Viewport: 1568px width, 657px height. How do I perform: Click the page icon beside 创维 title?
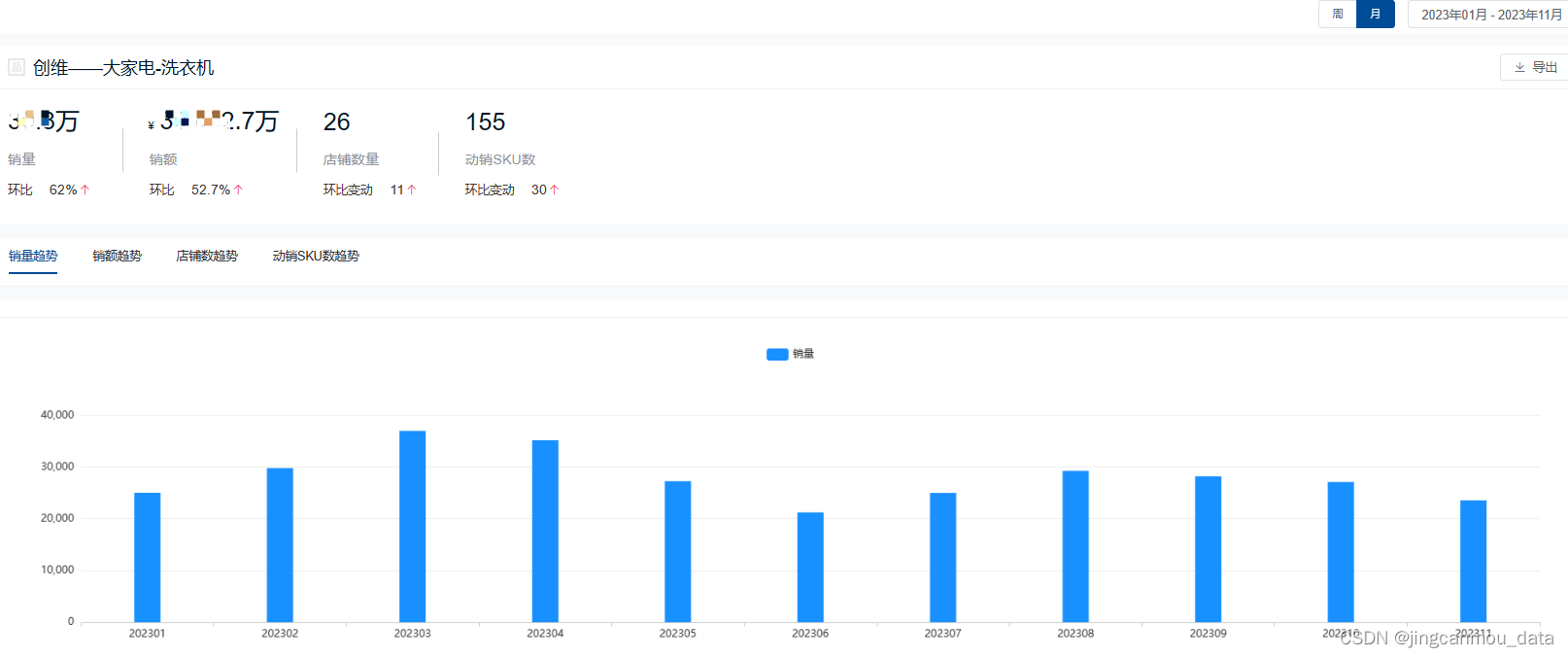click(17, 67)
